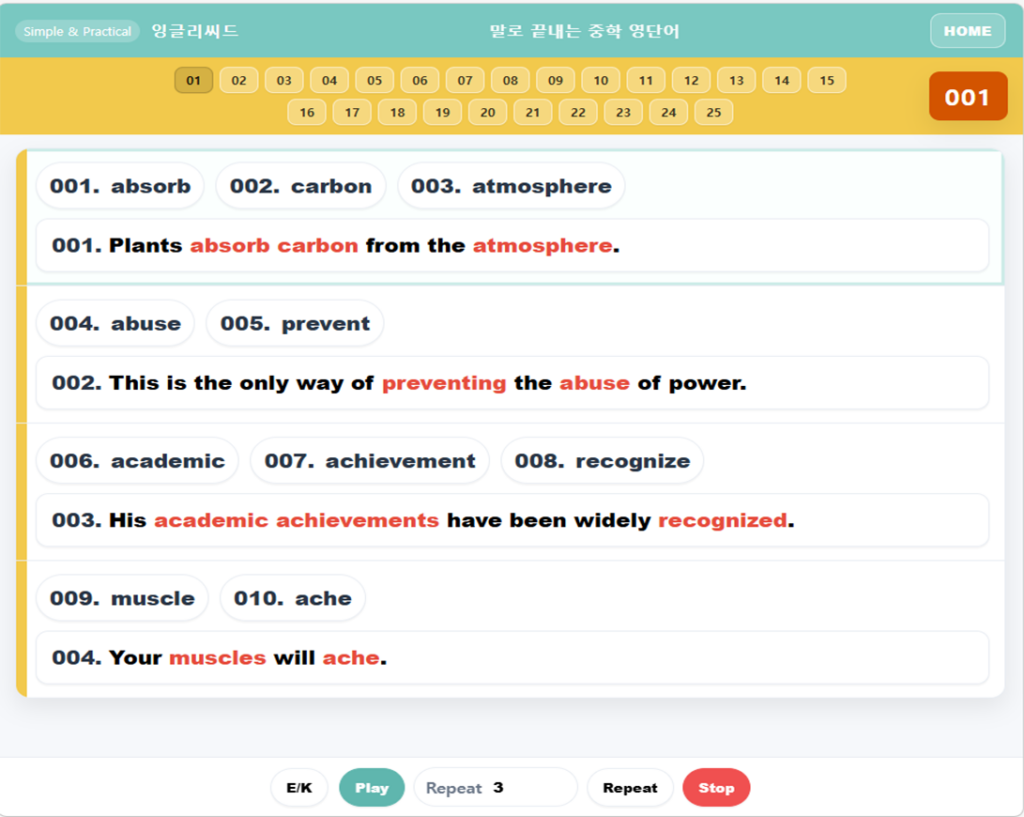The image size is (1024, 817).
Task: Go to lesson tab 16
Action: (x=307, y=112)
